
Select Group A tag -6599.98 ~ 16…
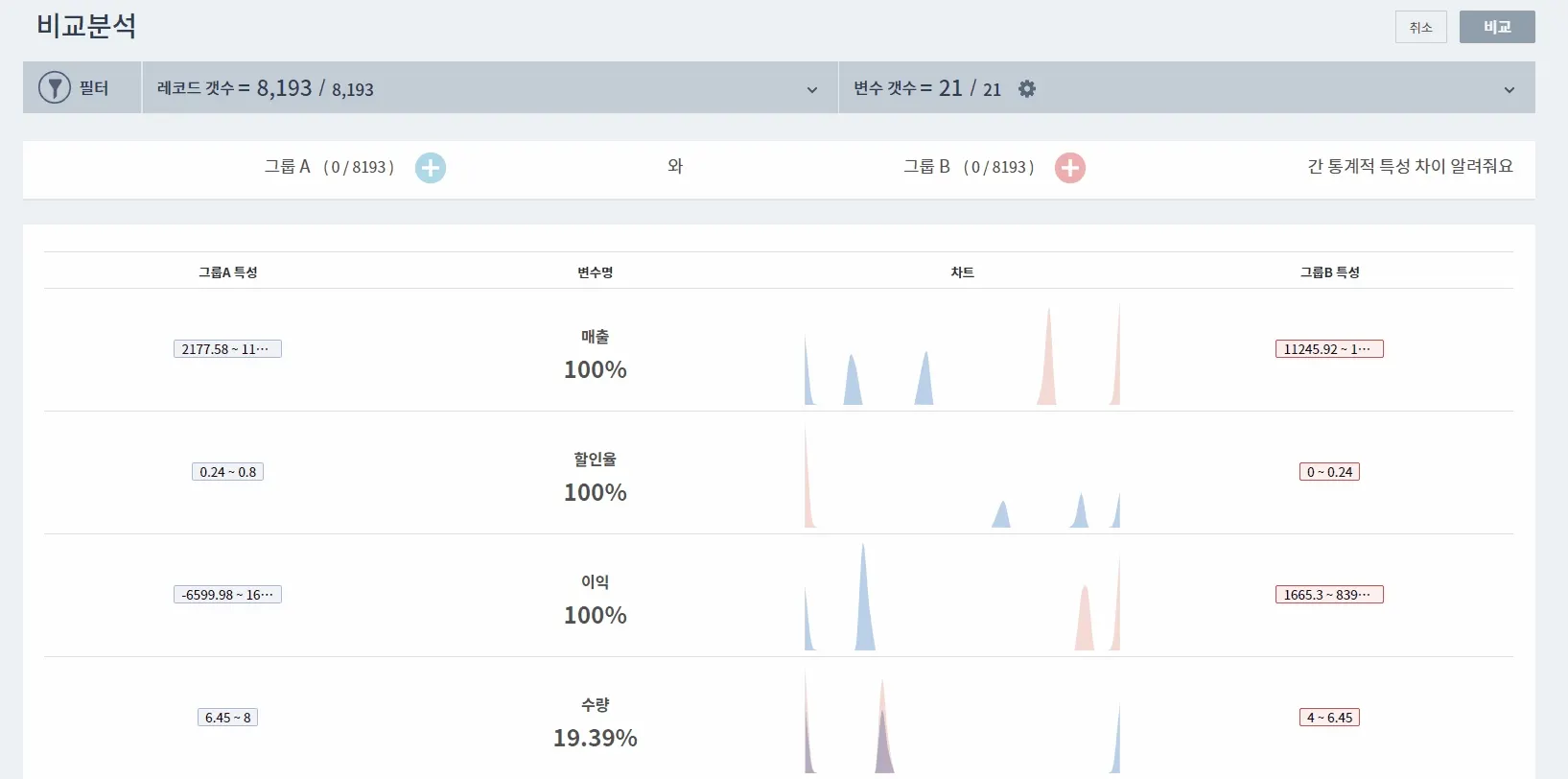(227, 595)
